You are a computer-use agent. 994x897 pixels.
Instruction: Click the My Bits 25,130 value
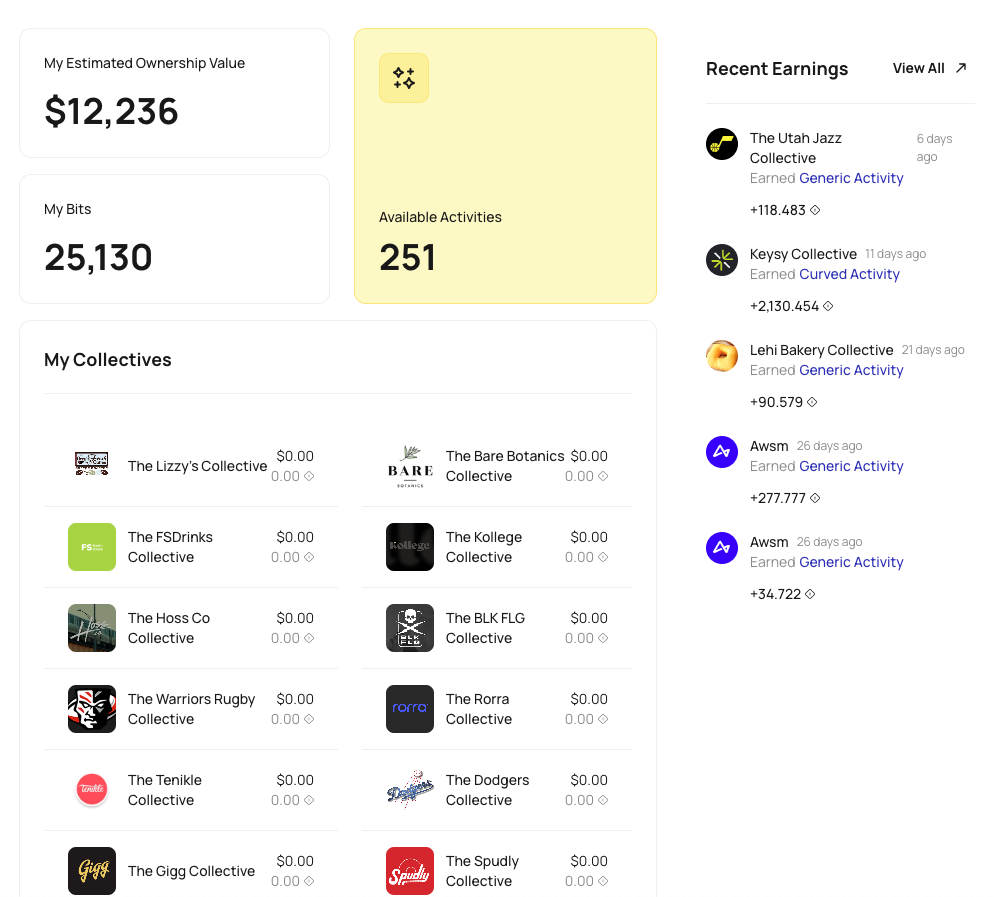(98, 257)
